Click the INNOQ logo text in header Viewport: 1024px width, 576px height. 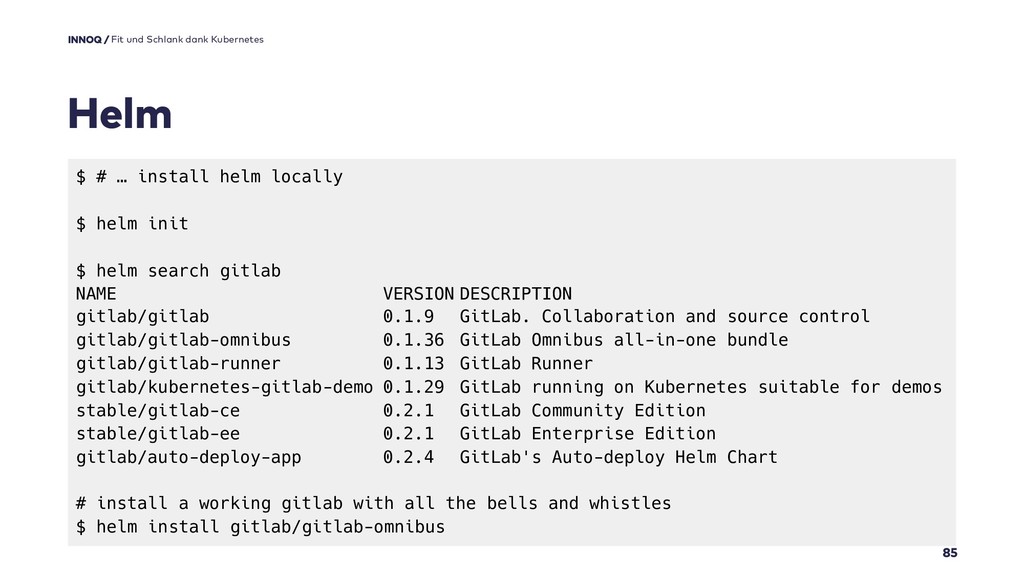(85, 39)
